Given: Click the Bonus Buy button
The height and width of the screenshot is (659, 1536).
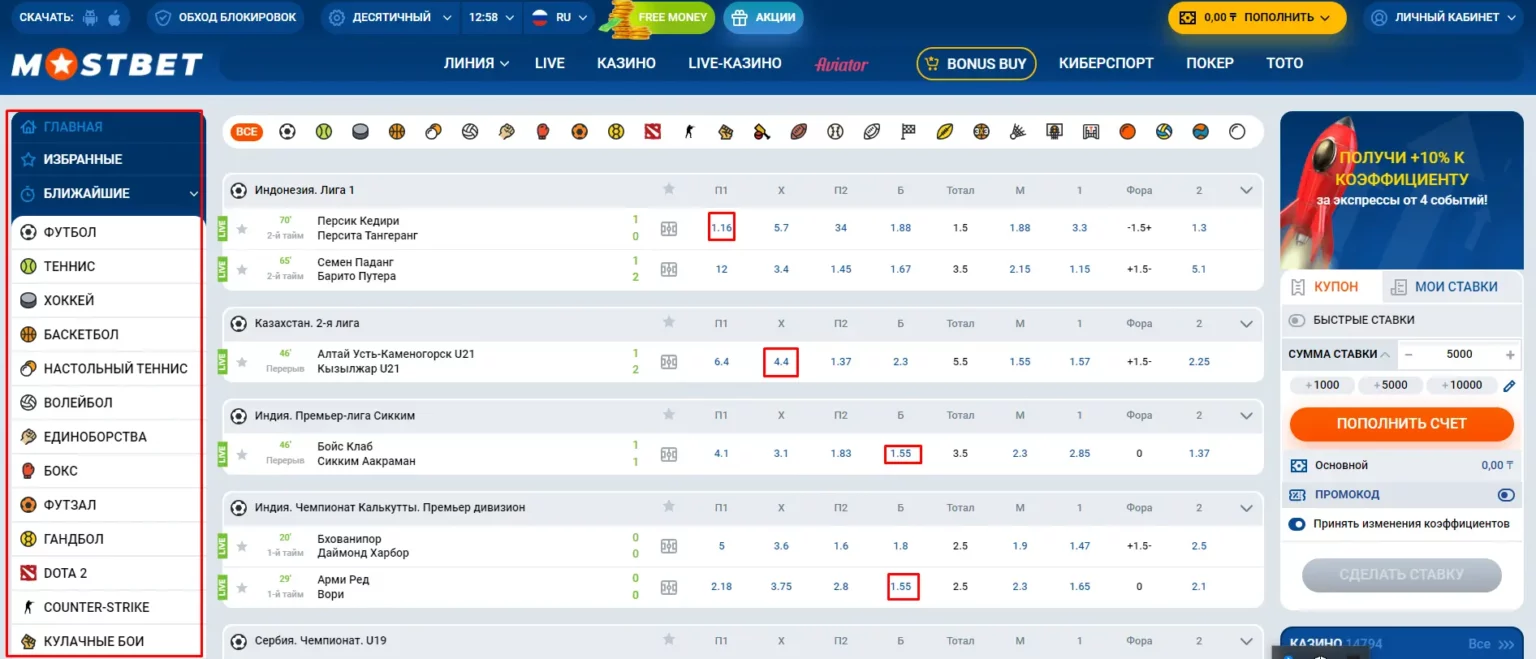Looking at the screenshot, I should coord(976,63).
